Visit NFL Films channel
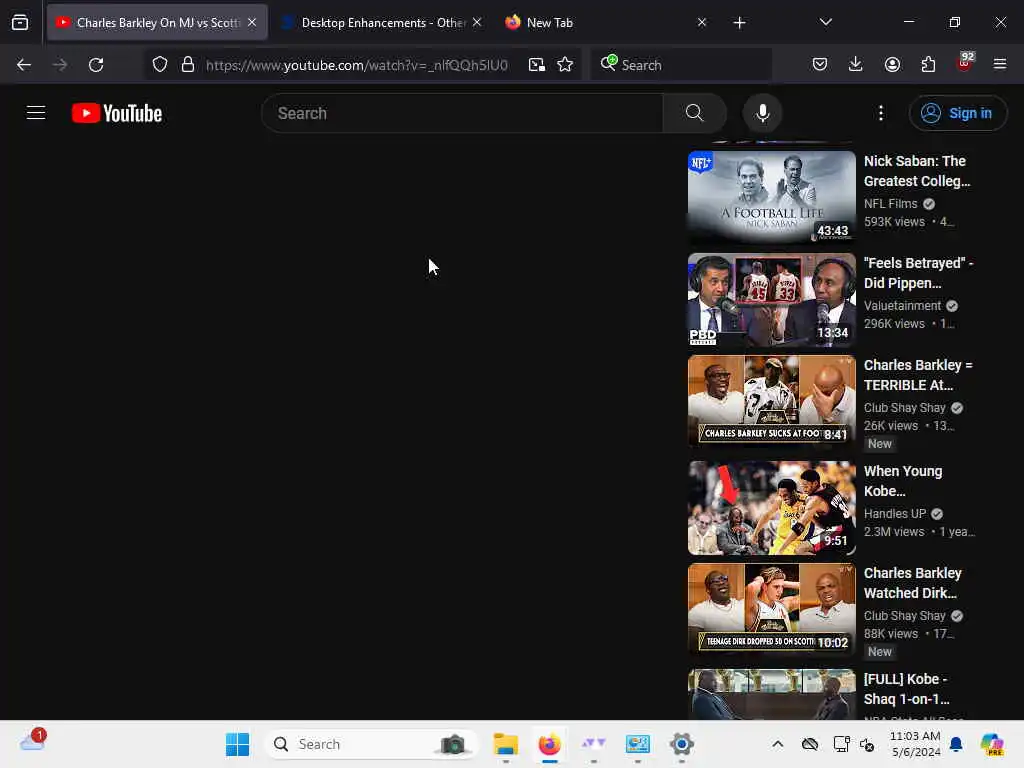The image size is (1024, 768). [x=890, y=204]
